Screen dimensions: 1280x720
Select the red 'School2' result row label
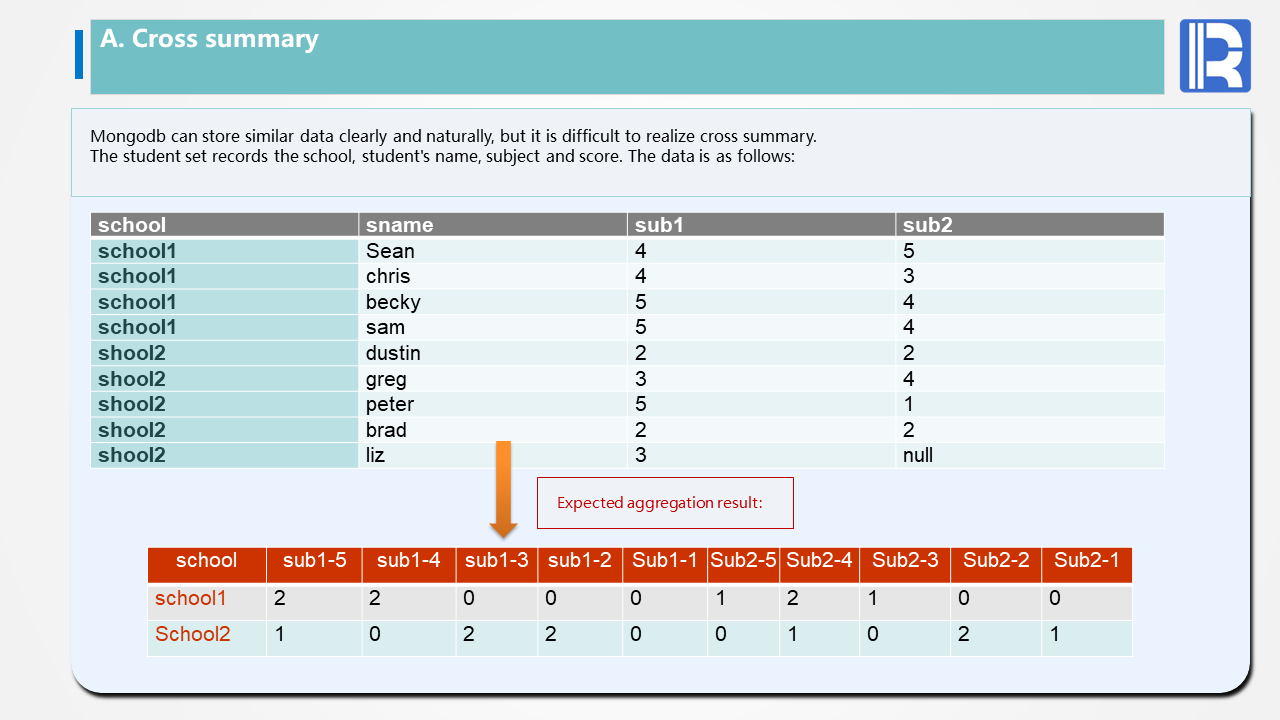(192, 634)
